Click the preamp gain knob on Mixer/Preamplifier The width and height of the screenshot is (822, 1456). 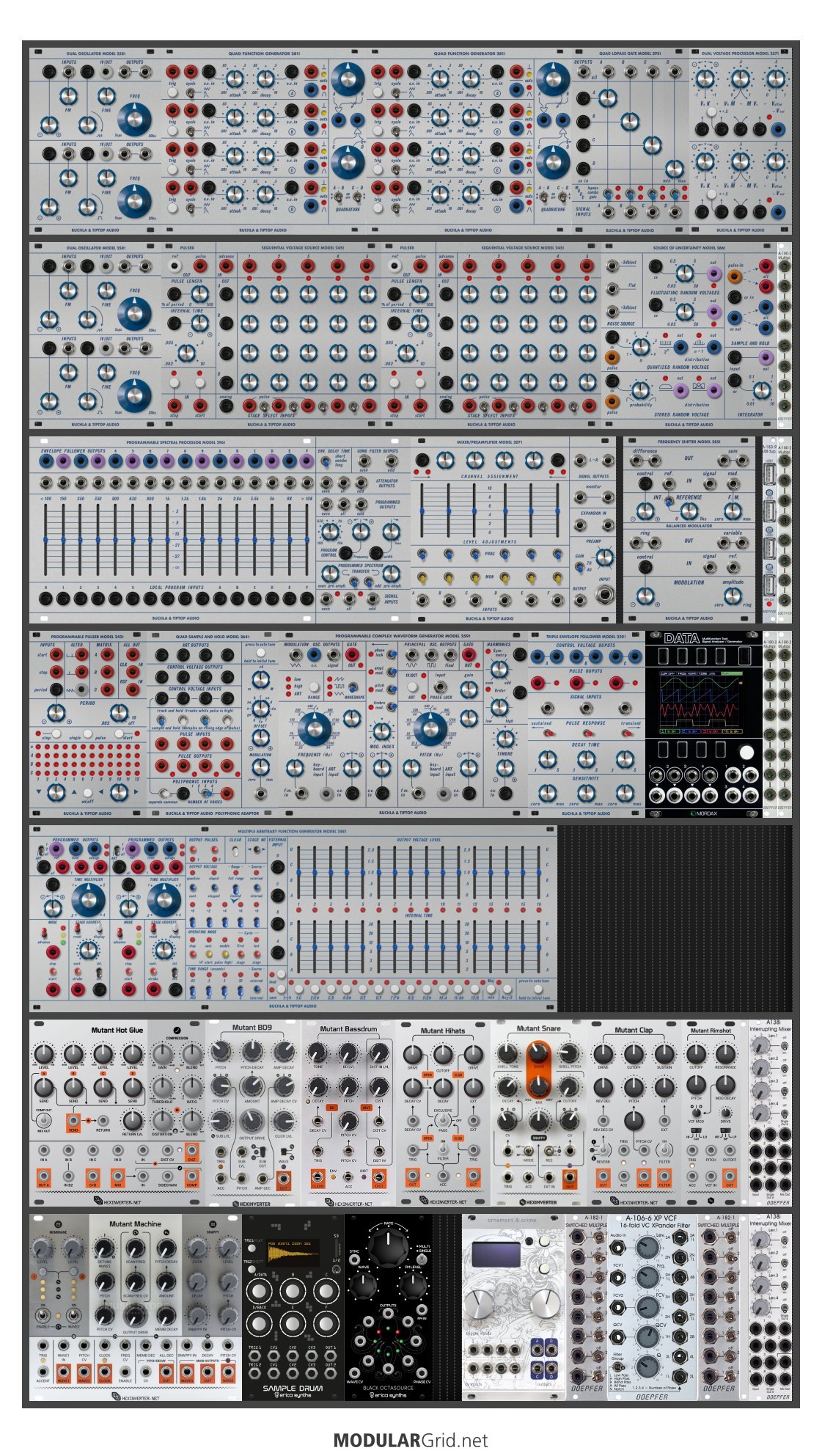point(603,558)
